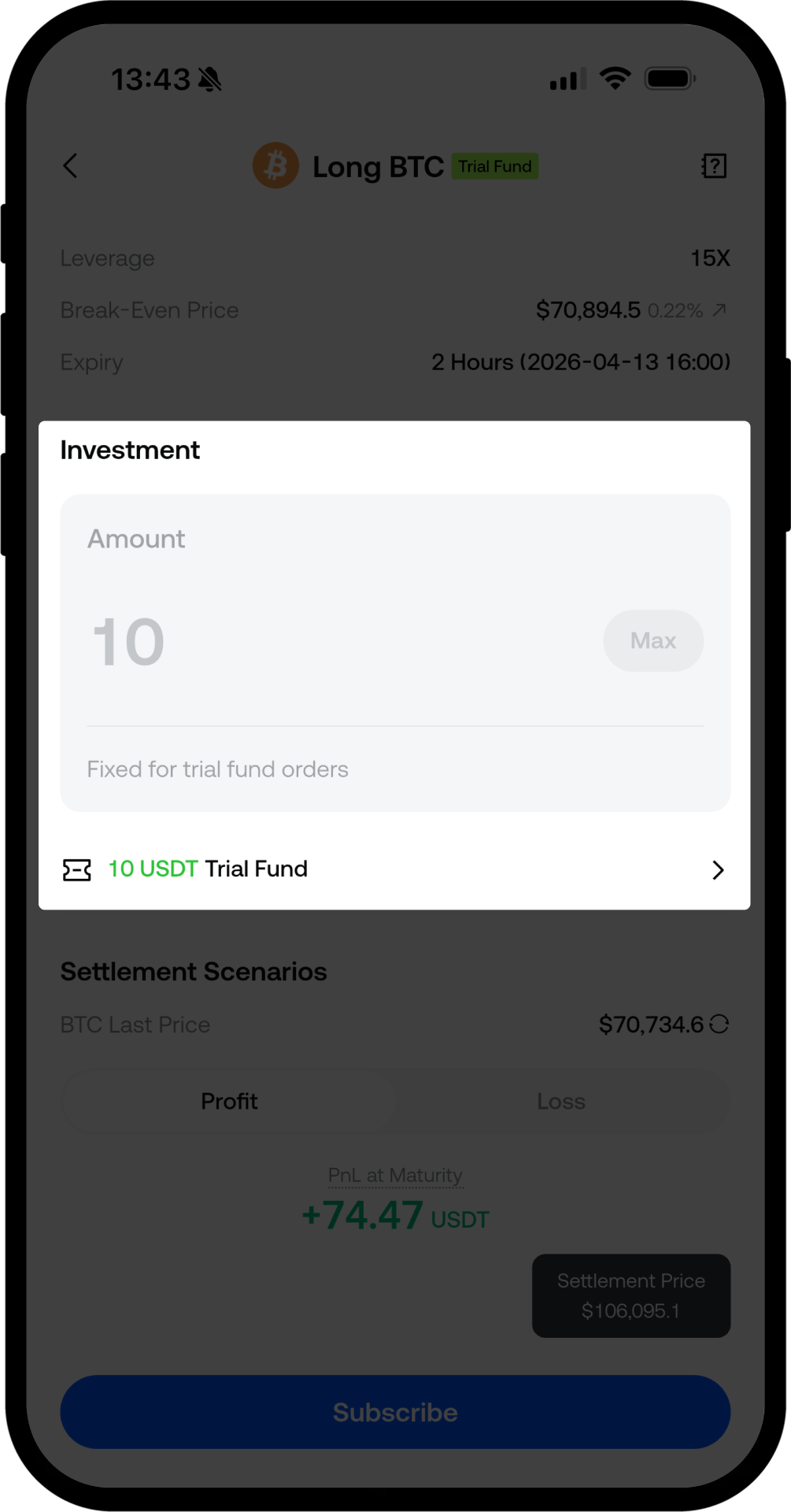Open break-even price arrow link

click(x=719, y=310)
